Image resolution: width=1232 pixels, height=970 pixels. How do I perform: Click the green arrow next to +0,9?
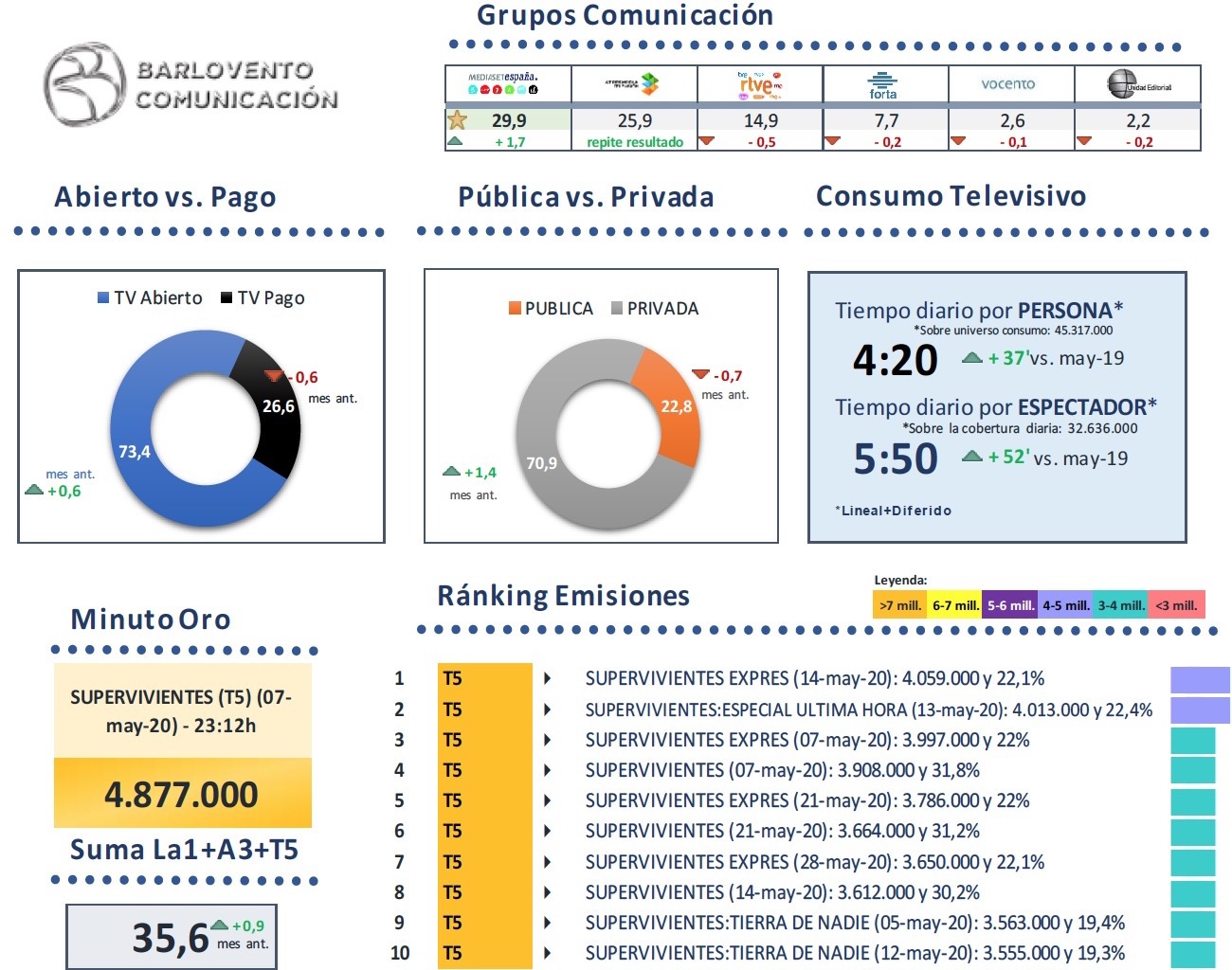(x=220, y=925)
